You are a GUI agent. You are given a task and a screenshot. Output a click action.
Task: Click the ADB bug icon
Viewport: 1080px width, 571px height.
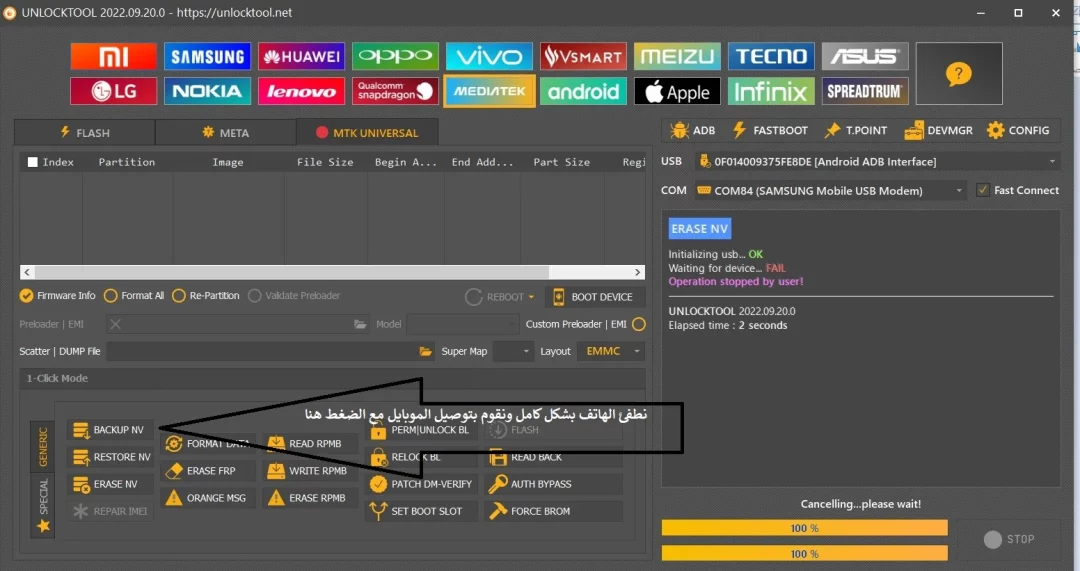(x=680, y=130)
